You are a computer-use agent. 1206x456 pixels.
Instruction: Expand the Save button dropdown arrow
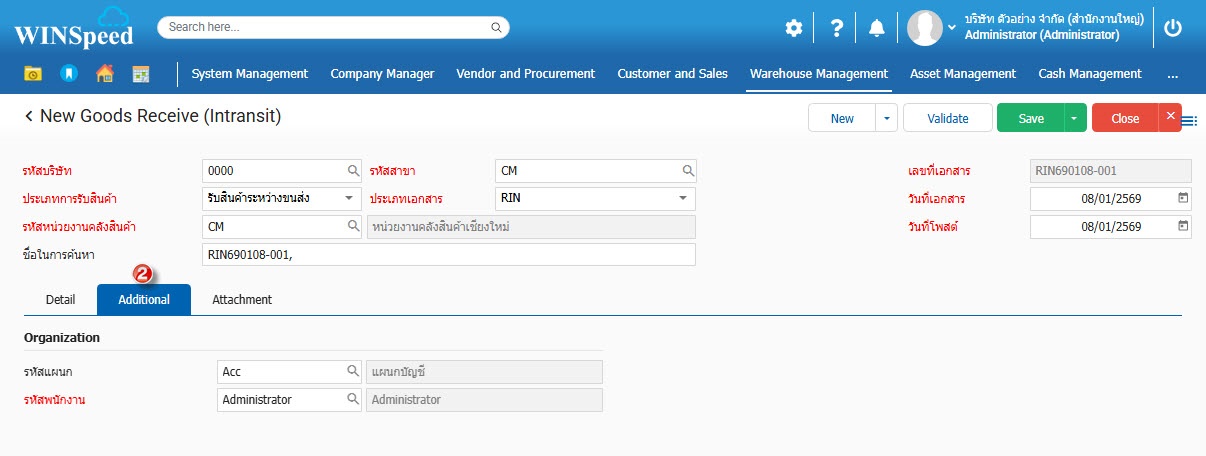[1074, 118]
